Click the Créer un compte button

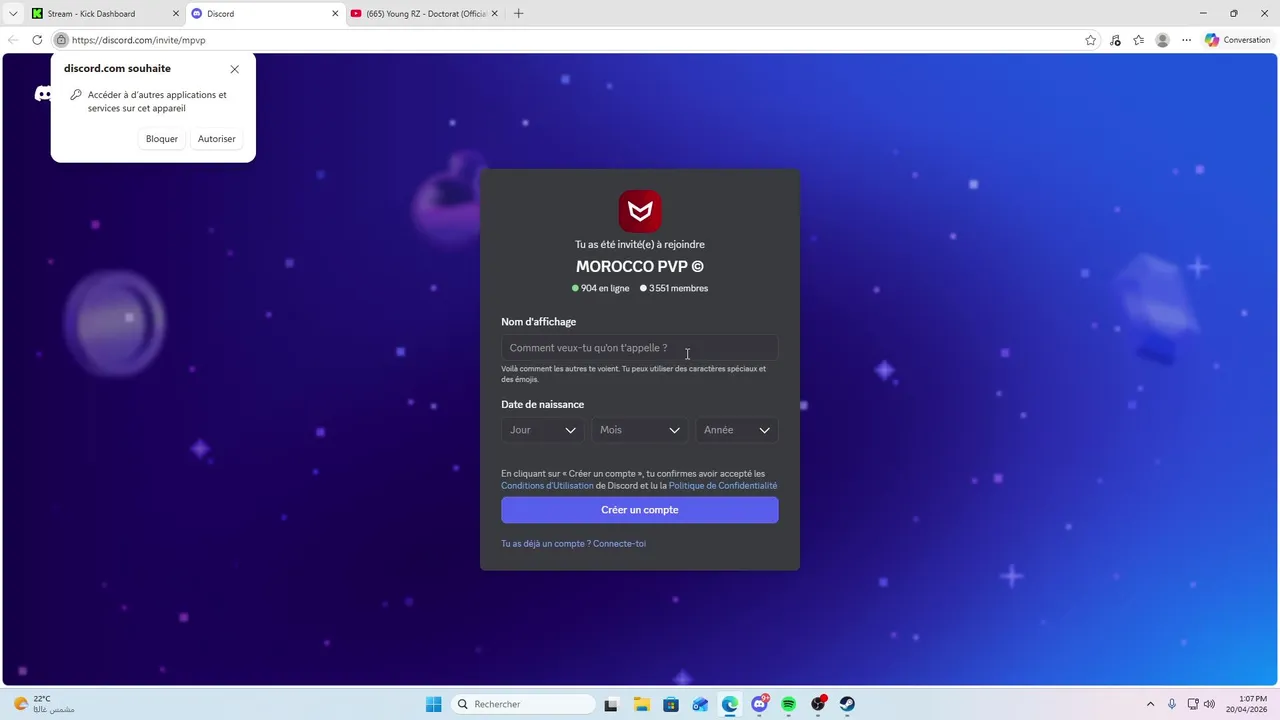pos(640,510)
